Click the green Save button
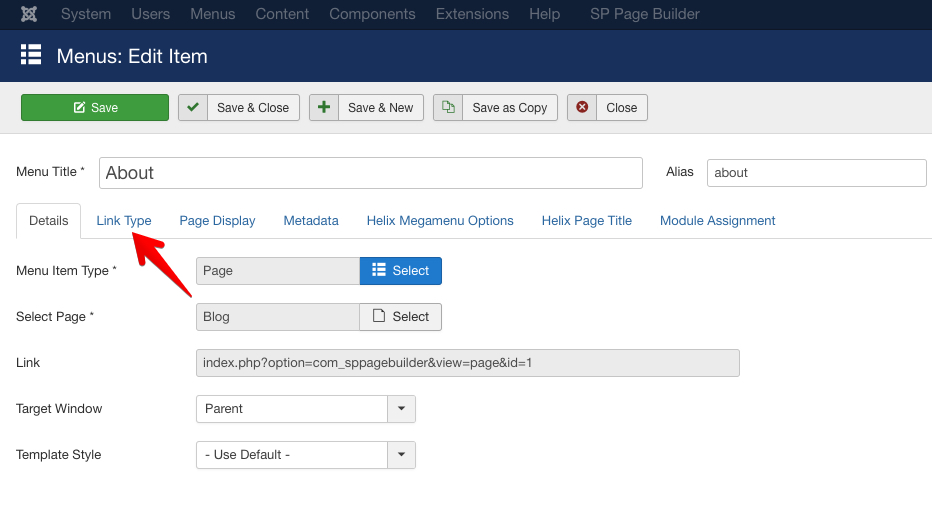 95,108
